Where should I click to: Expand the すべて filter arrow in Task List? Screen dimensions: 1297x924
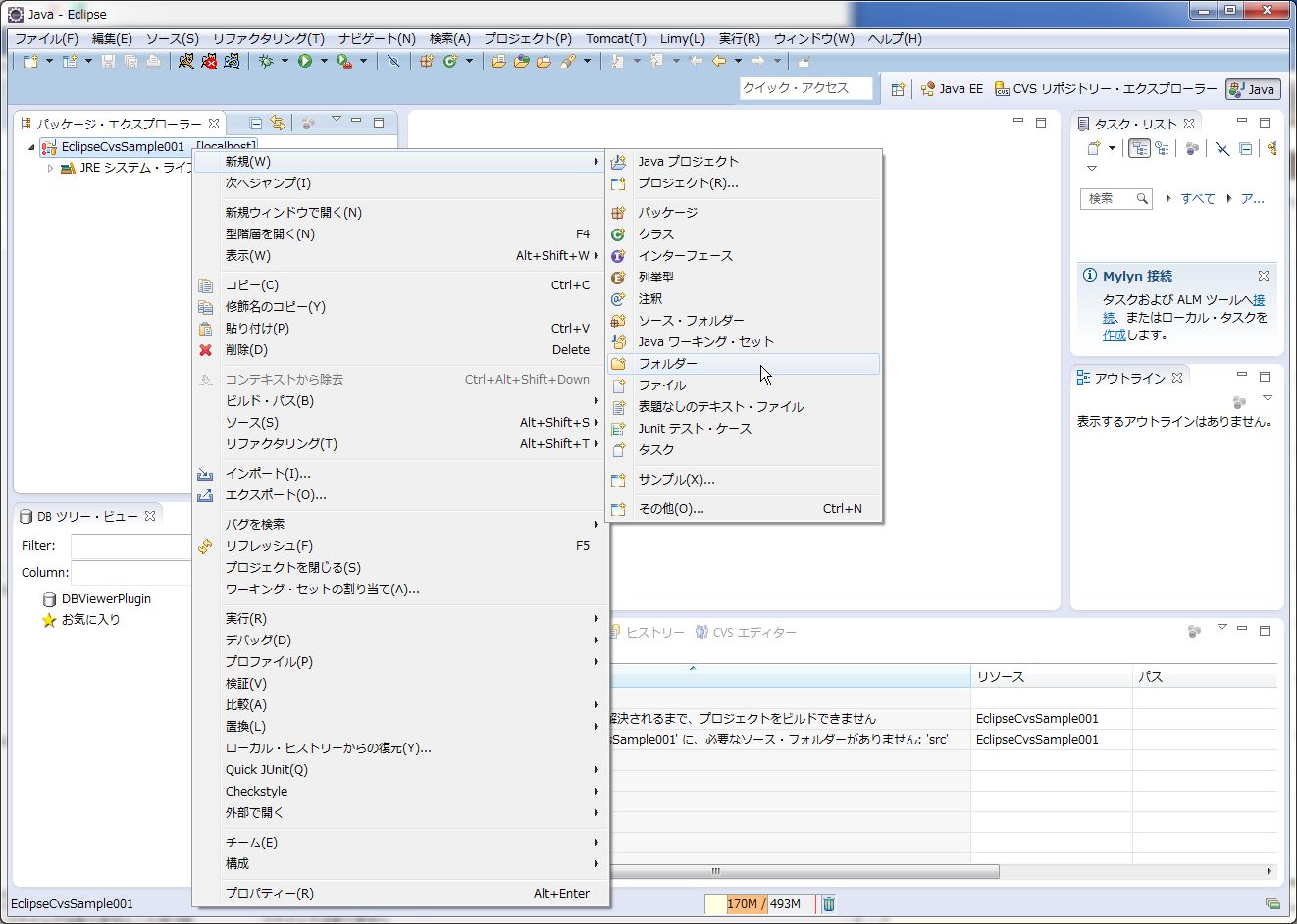(1168, 198)
